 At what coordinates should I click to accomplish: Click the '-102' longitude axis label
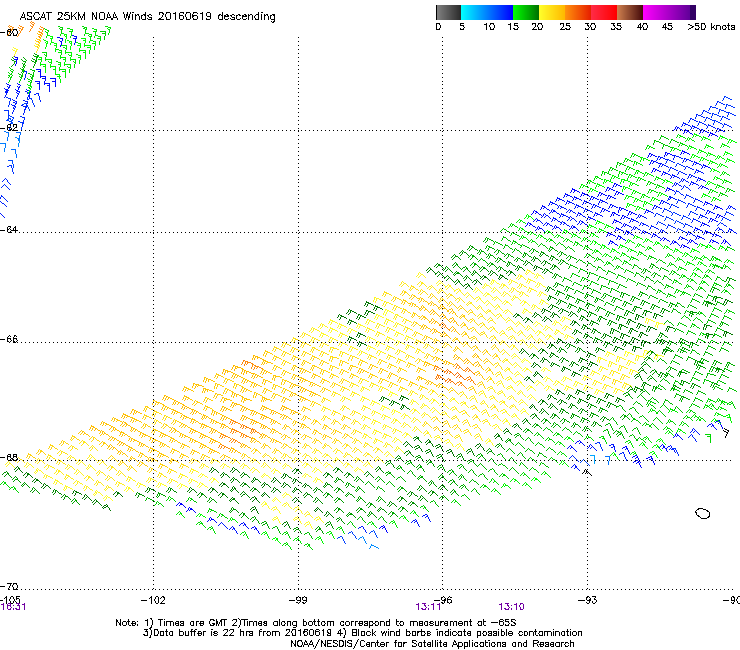pos(153,600)
